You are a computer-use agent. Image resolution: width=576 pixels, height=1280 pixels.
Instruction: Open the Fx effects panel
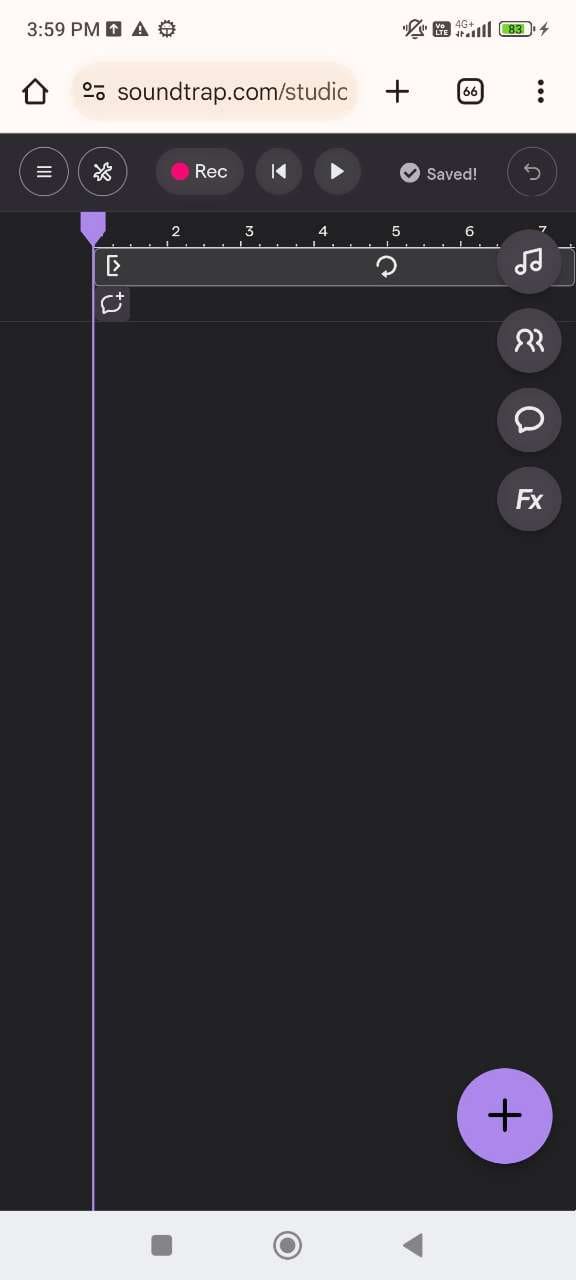(x=529, y=499)
